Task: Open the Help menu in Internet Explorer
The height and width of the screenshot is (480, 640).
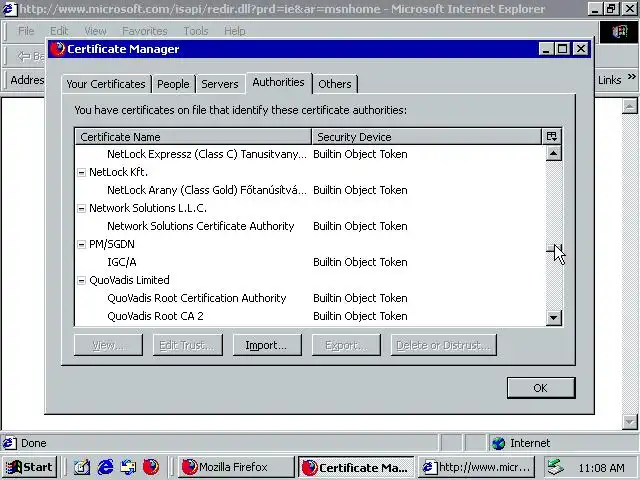Action: [x=235, y=31]
